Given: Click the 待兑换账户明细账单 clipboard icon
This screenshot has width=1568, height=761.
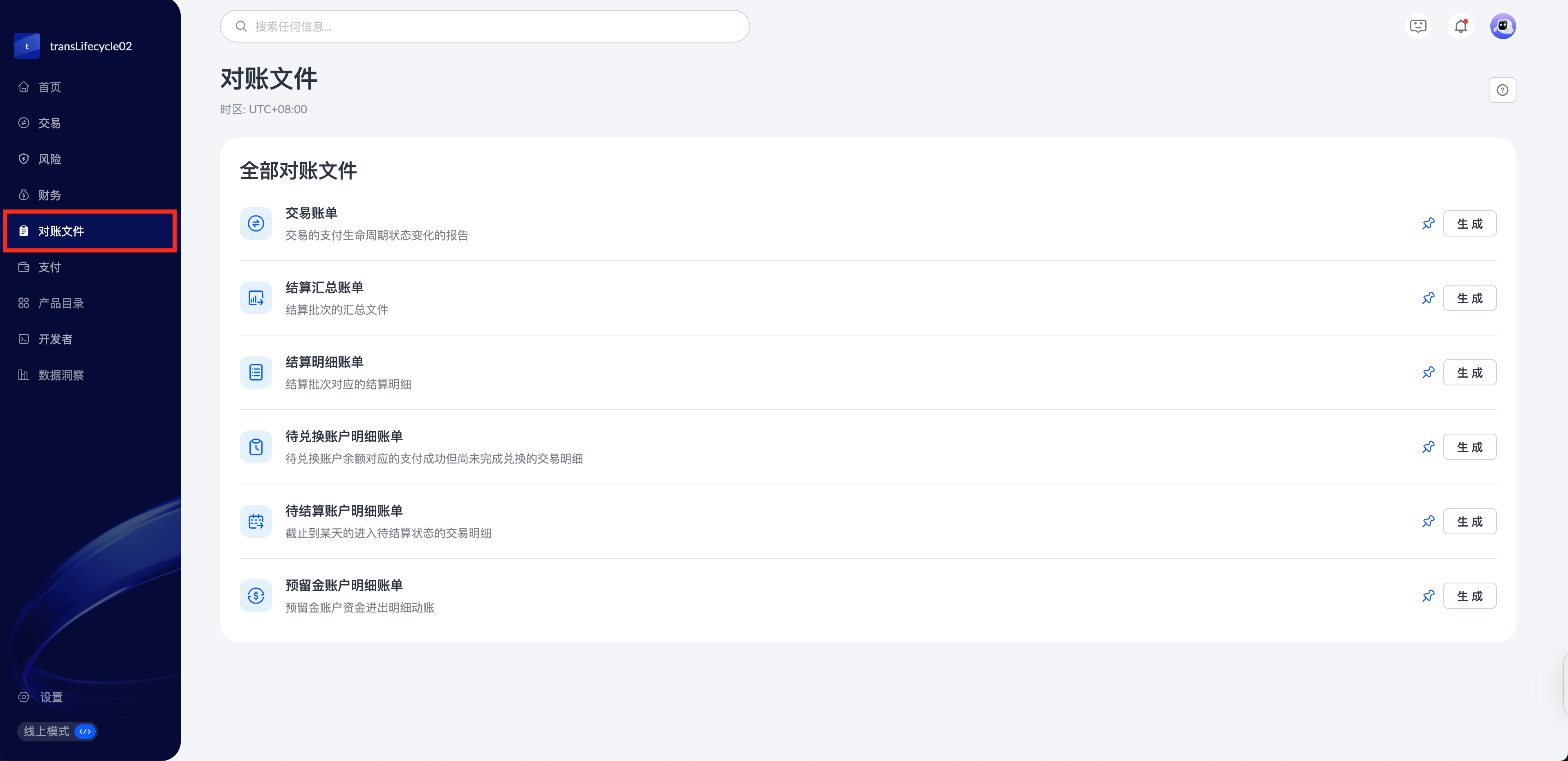Looking at the screenshot, I should [256, 447].
